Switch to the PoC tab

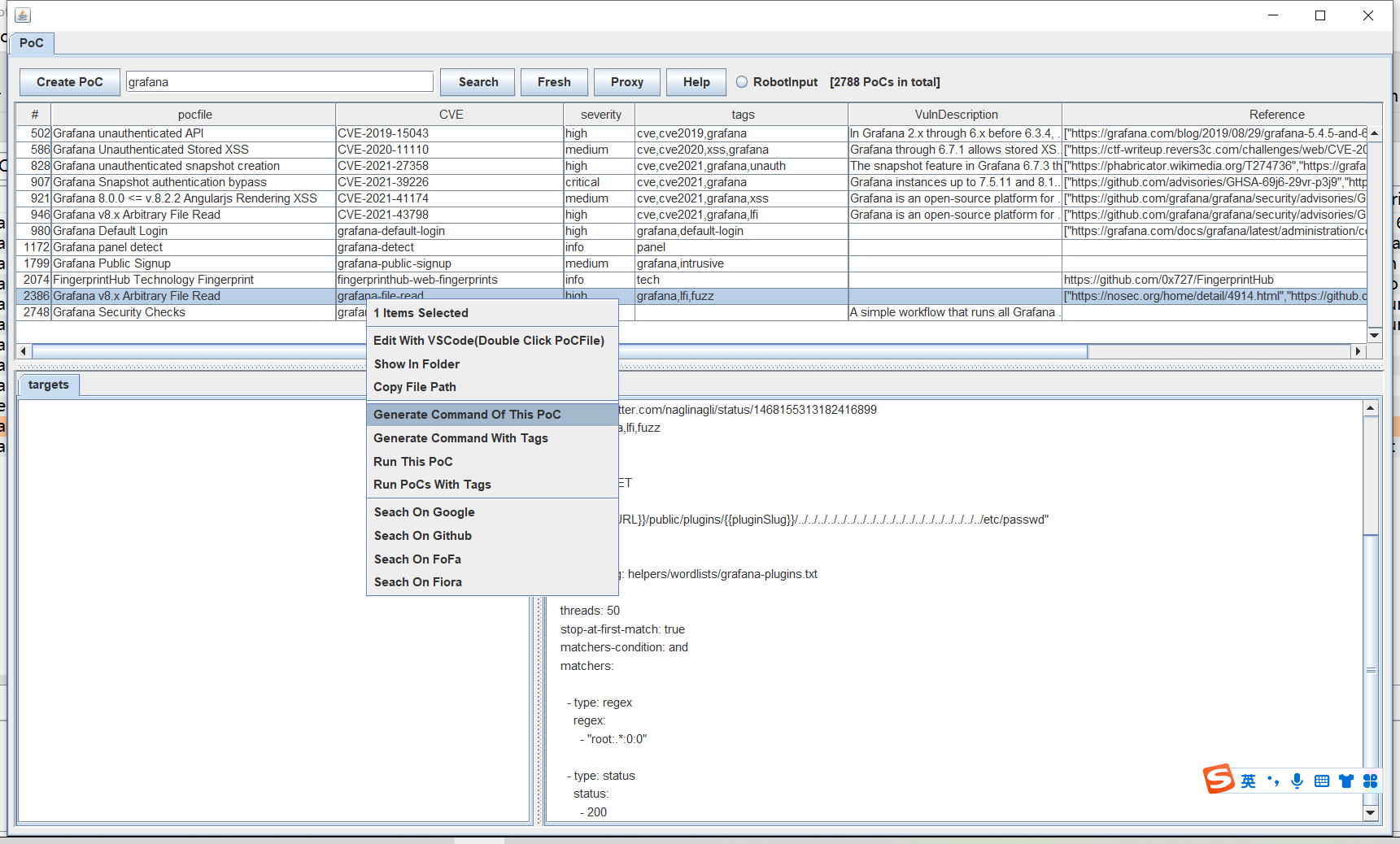coord(32,43)
